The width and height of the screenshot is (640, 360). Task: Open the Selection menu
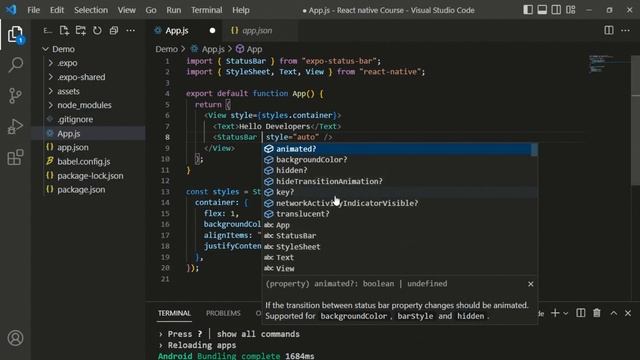point(91,10)
